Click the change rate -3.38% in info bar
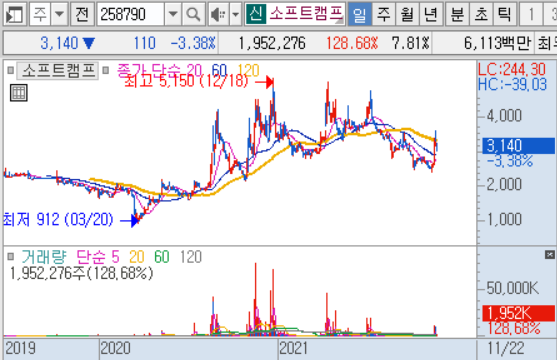This screenshot has width=557, height=360. click(x=193, y=43)
